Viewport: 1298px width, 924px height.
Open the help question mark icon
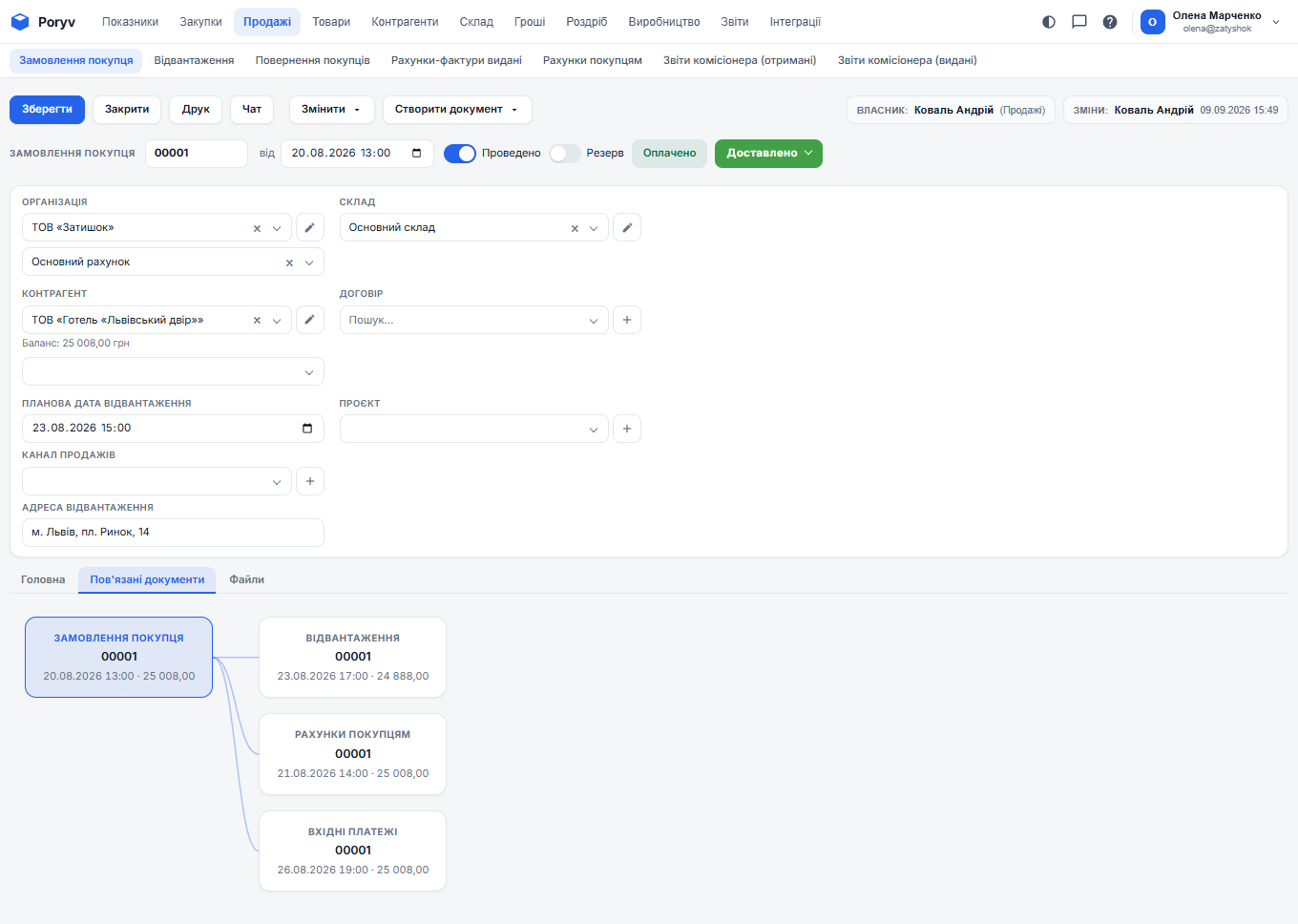click(x=1110, y=22)
